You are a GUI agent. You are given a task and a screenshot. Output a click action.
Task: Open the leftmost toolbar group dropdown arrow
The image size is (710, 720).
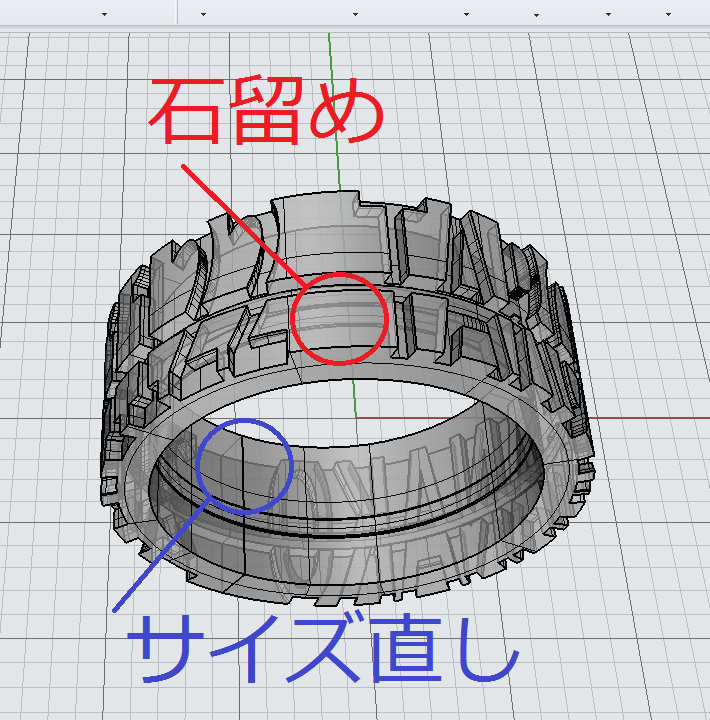click(x=105, y=15)
